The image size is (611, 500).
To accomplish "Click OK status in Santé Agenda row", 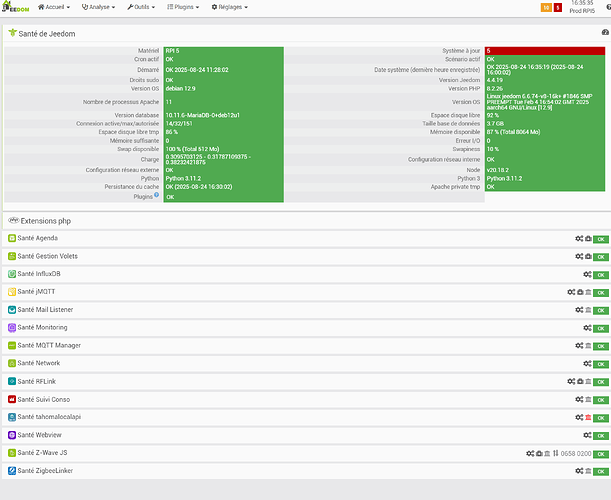I will click(600, 239).
